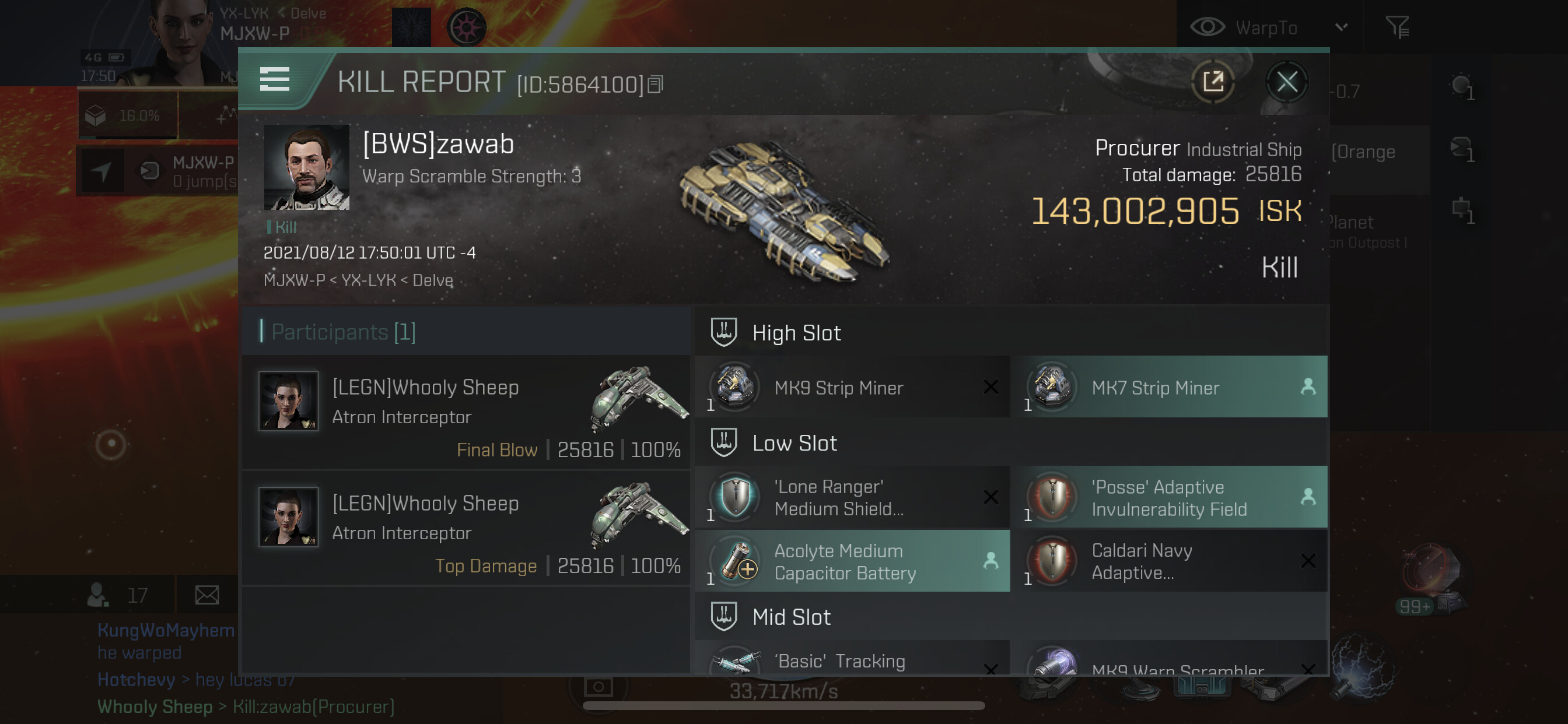1568x724 pixels.
Task: Open the 'Lone Ranger' Medium Shield item
Action: 852,497
